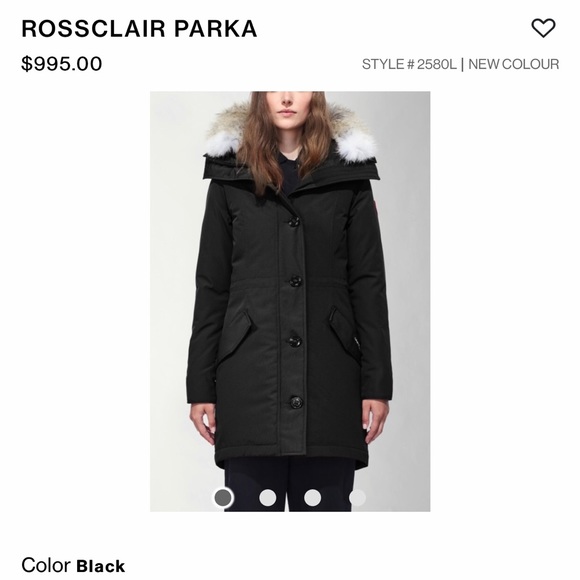Add Rossclair Parka to wishlist with heart icon
The width and height of the screenshot is (580, 580).
543,28
